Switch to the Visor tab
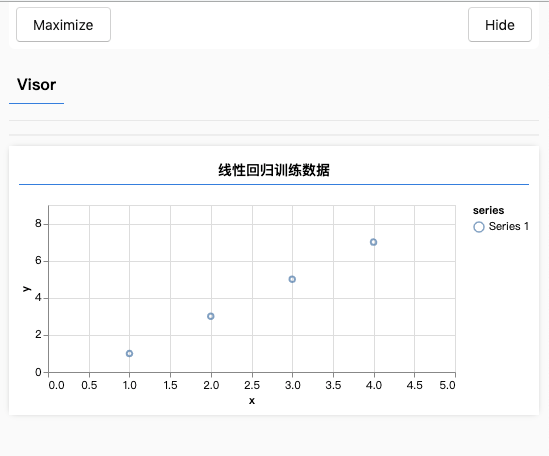Viewport: 549px width, 456px height. [x=36, y=85]
